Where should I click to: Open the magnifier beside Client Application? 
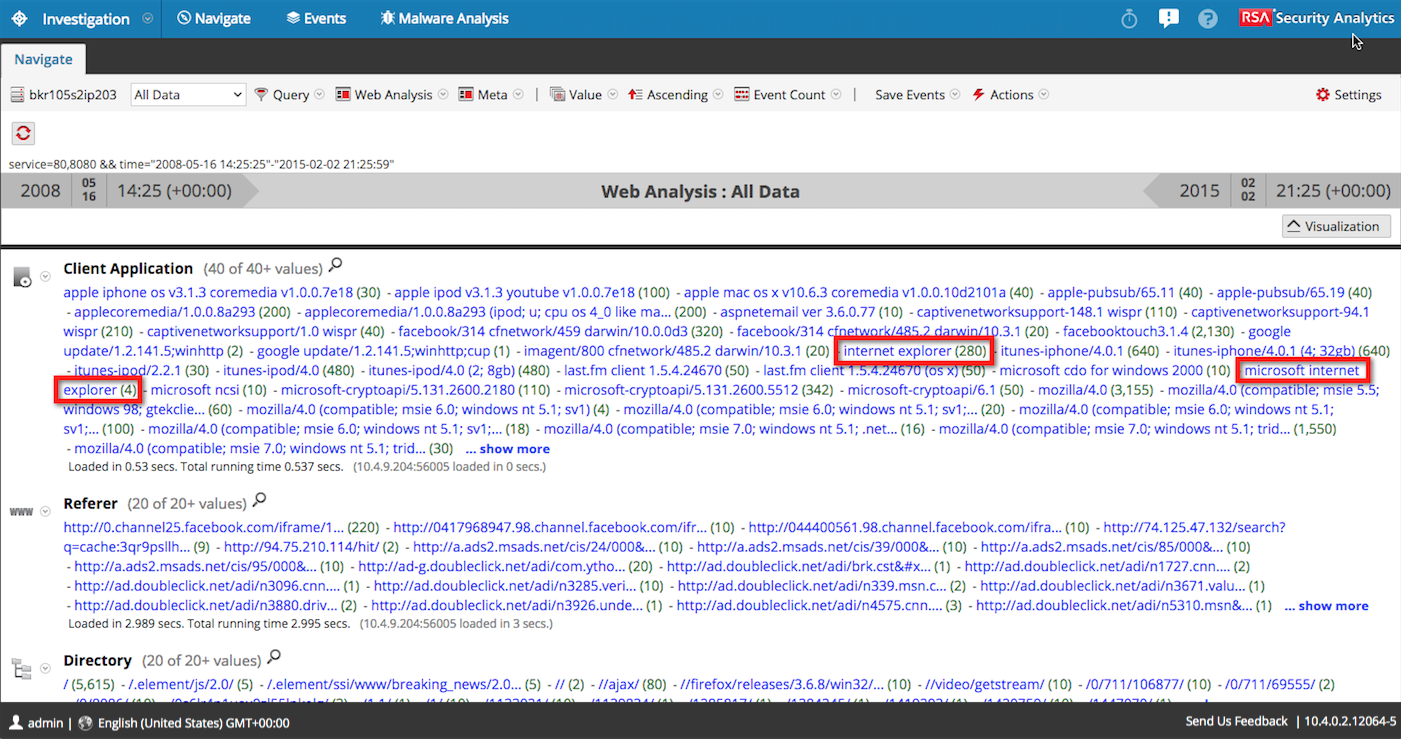[x=334, y=264]
